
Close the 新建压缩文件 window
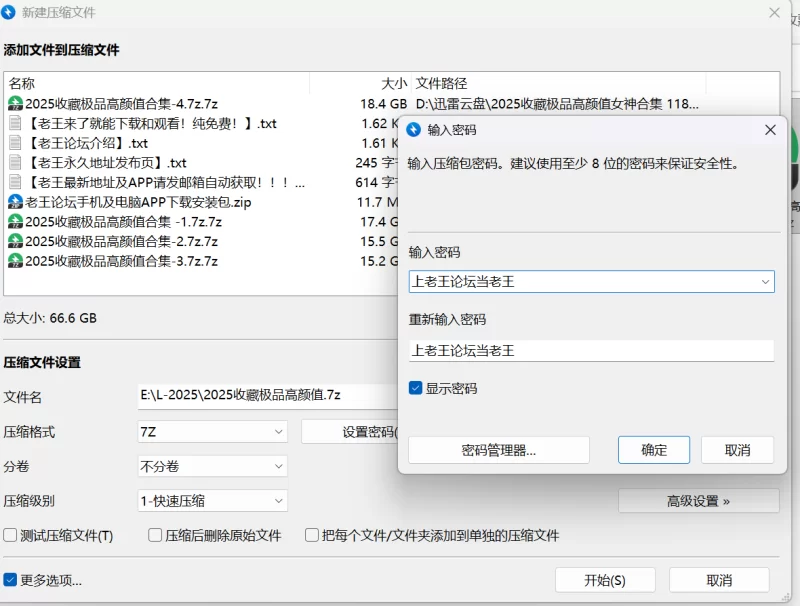coord(774,12)
